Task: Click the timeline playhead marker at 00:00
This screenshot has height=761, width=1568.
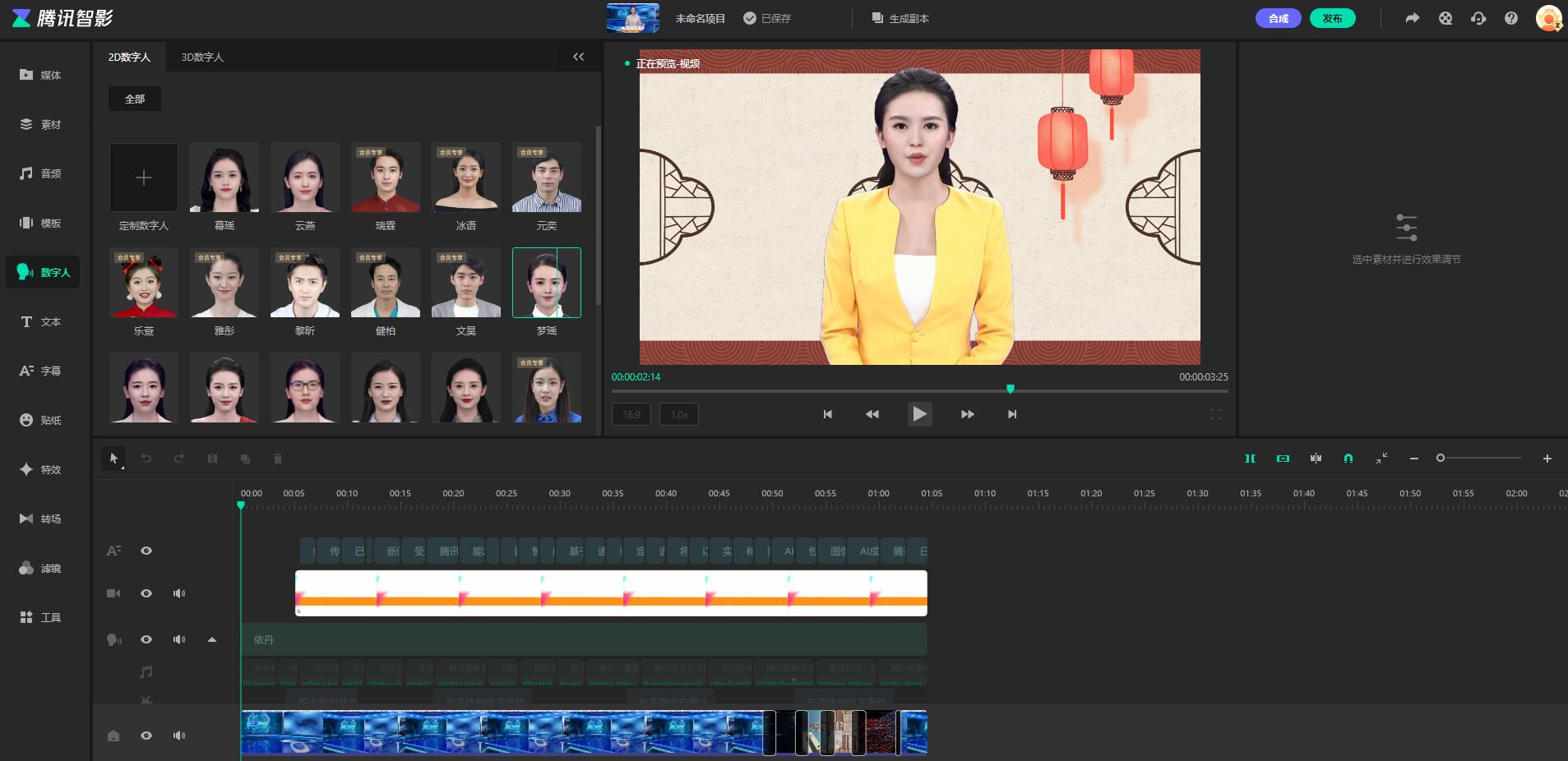Action: click(x=241, y=505)
